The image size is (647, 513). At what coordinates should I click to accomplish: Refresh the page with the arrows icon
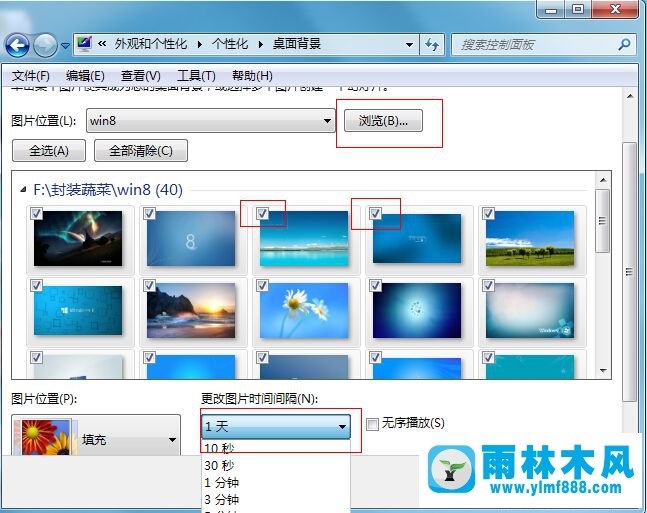pyautogui.click(x=432, y=45)
